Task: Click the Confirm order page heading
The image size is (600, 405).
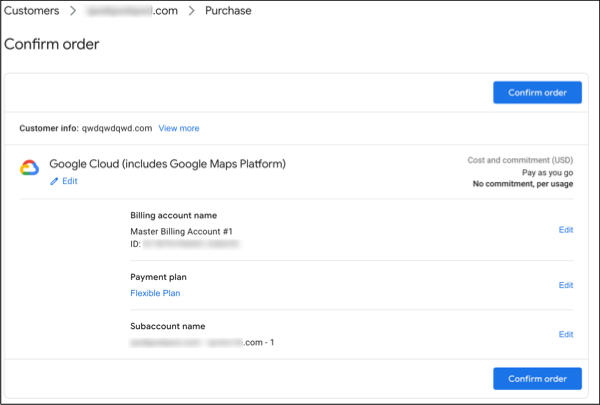Action: 52,44
